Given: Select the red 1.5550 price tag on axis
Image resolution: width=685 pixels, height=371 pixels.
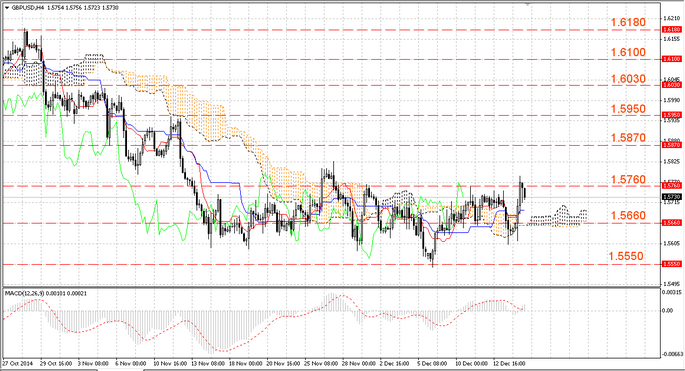Looking at the screenshot, I should click(672, 264).
